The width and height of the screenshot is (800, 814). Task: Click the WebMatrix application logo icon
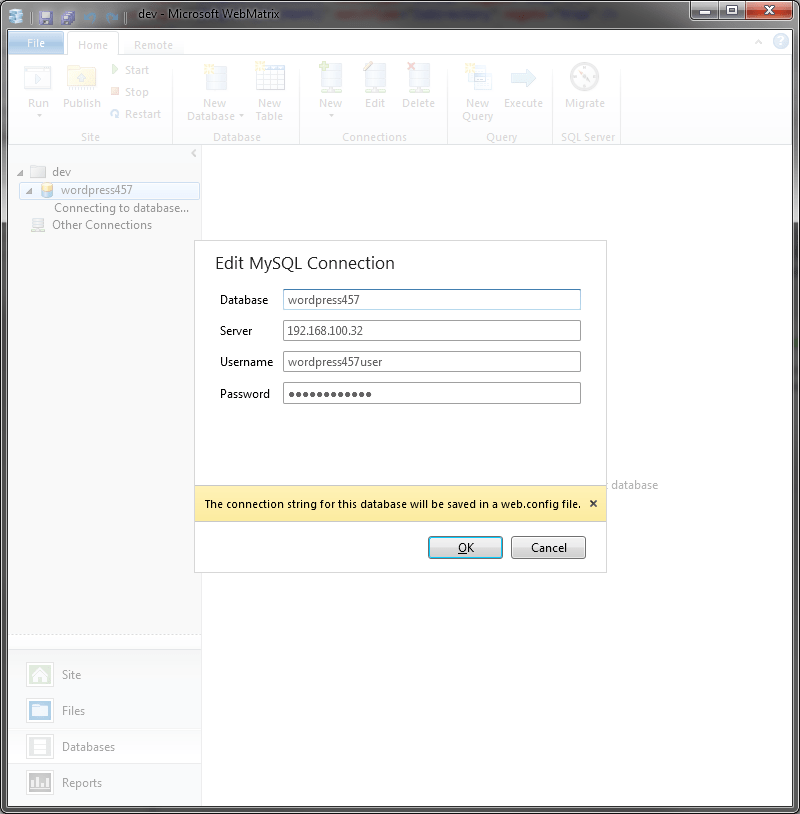click(x=17, y=17)
